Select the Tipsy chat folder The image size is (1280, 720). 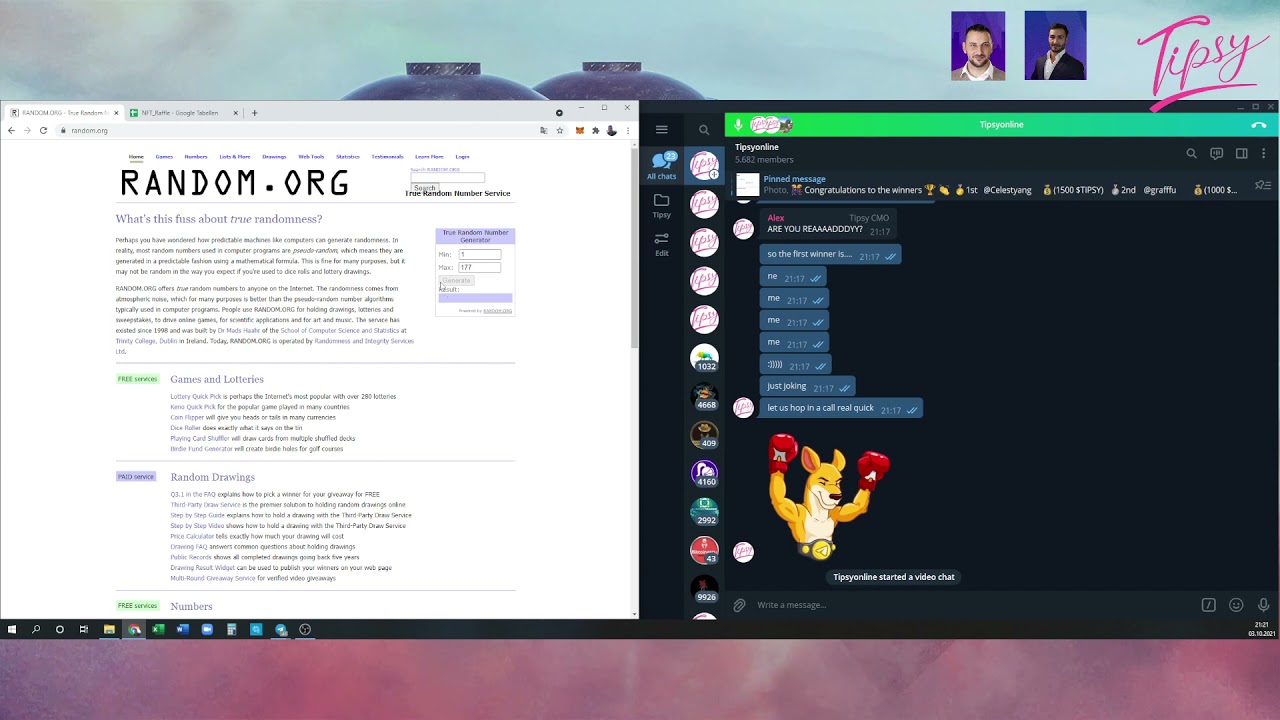(661, 205)
